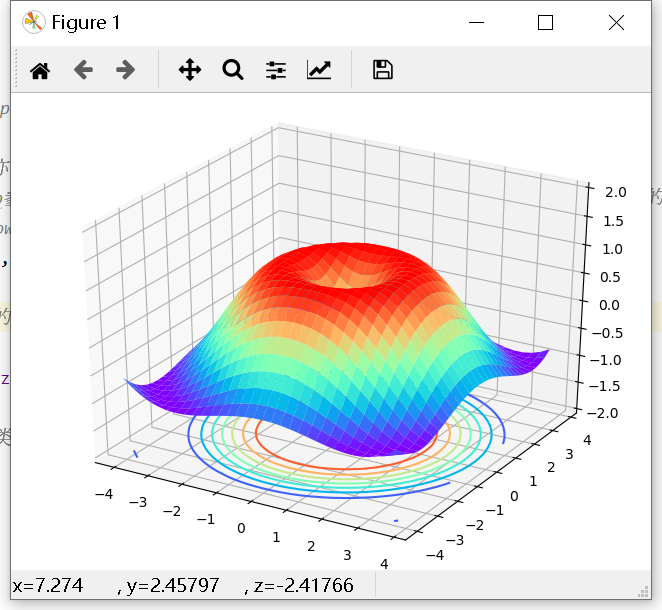Select the Zoom to rectangle magnifier
Viewport: 662px width, 610px height.
(x=233, y=70)
